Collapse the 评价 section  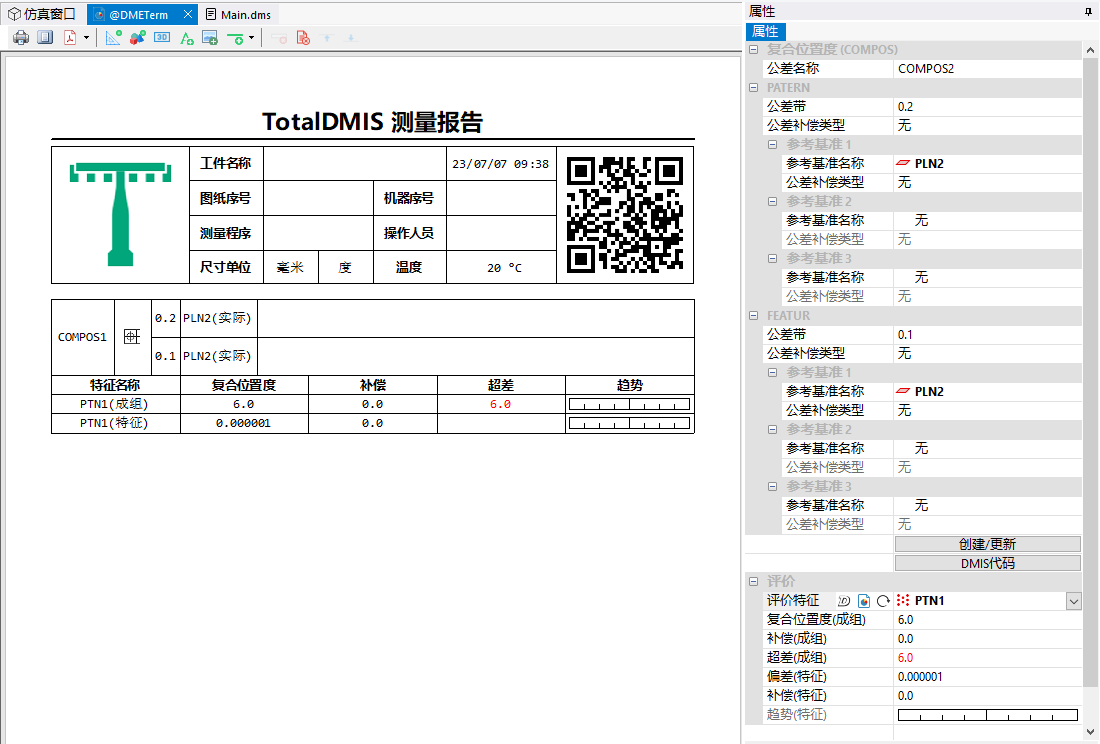(753, 581)
